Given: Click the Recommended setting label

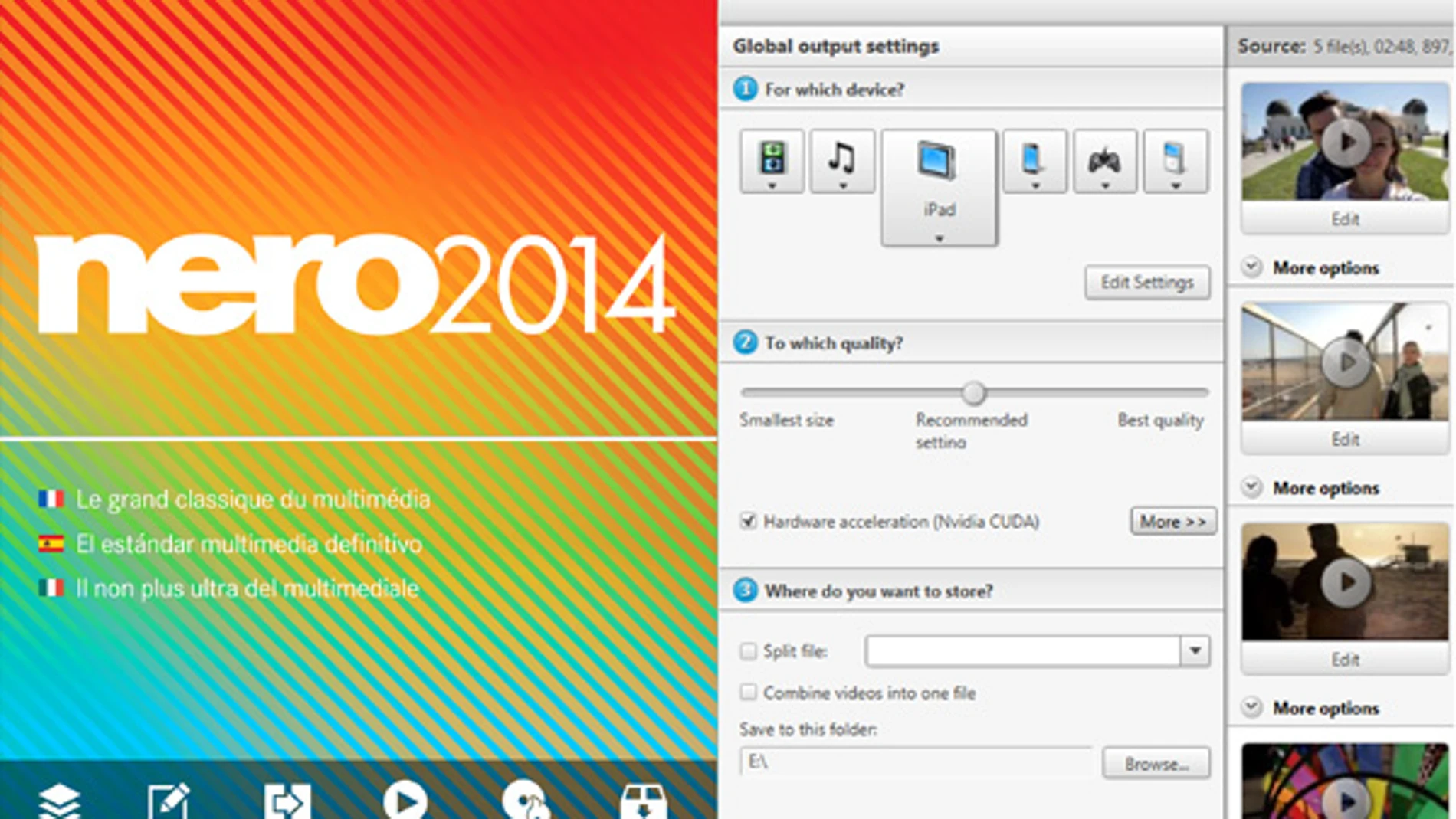Looking at the screenshot, I should tap(971, 431).
